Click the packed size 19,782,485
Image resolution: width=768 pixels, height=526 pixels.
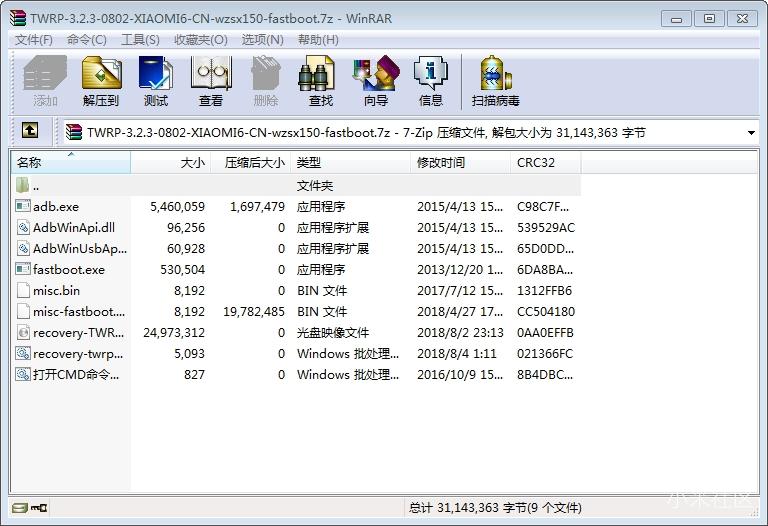[254, 312]
